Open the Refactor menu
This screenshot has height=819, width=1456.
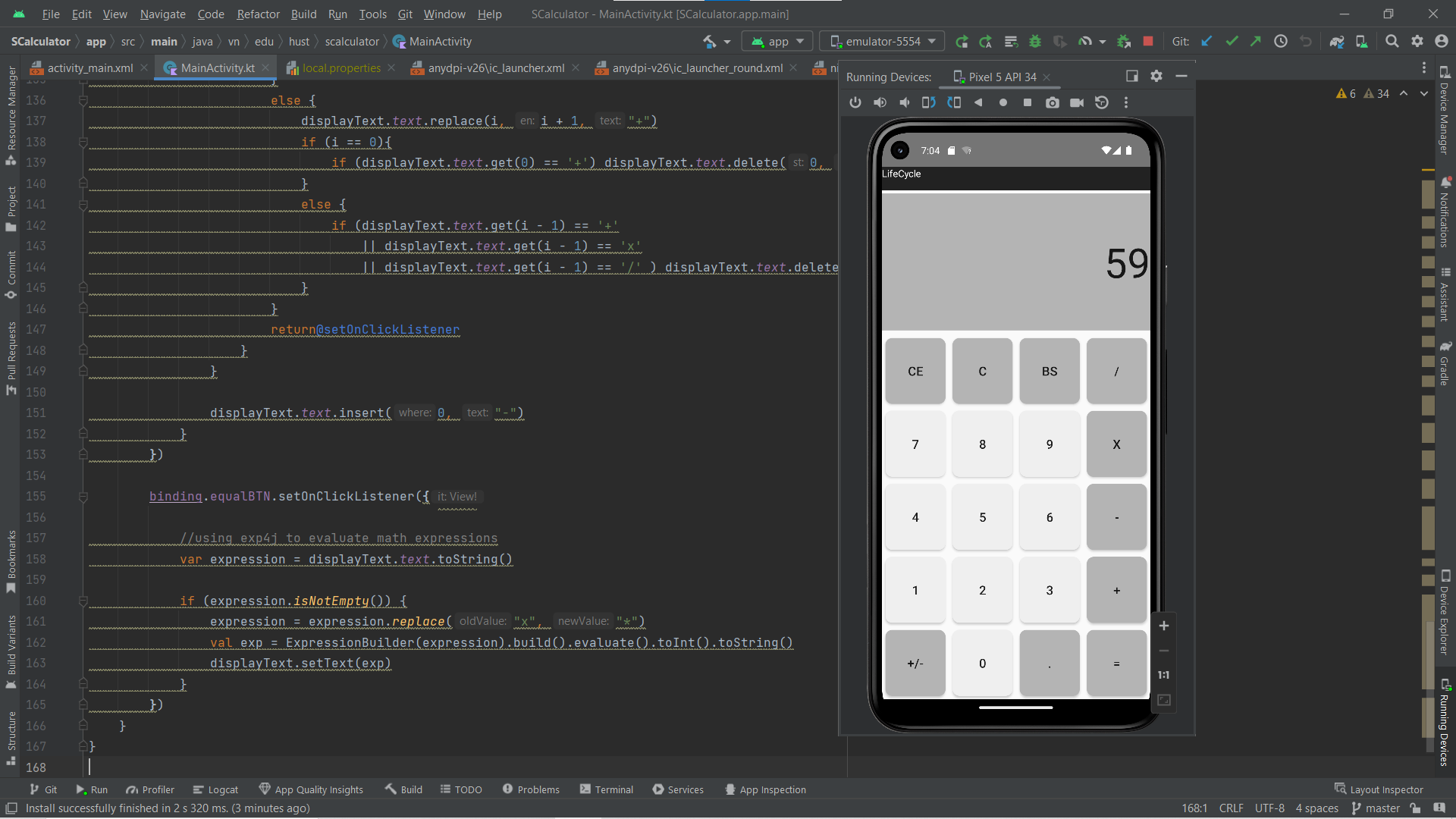(258, 14)
